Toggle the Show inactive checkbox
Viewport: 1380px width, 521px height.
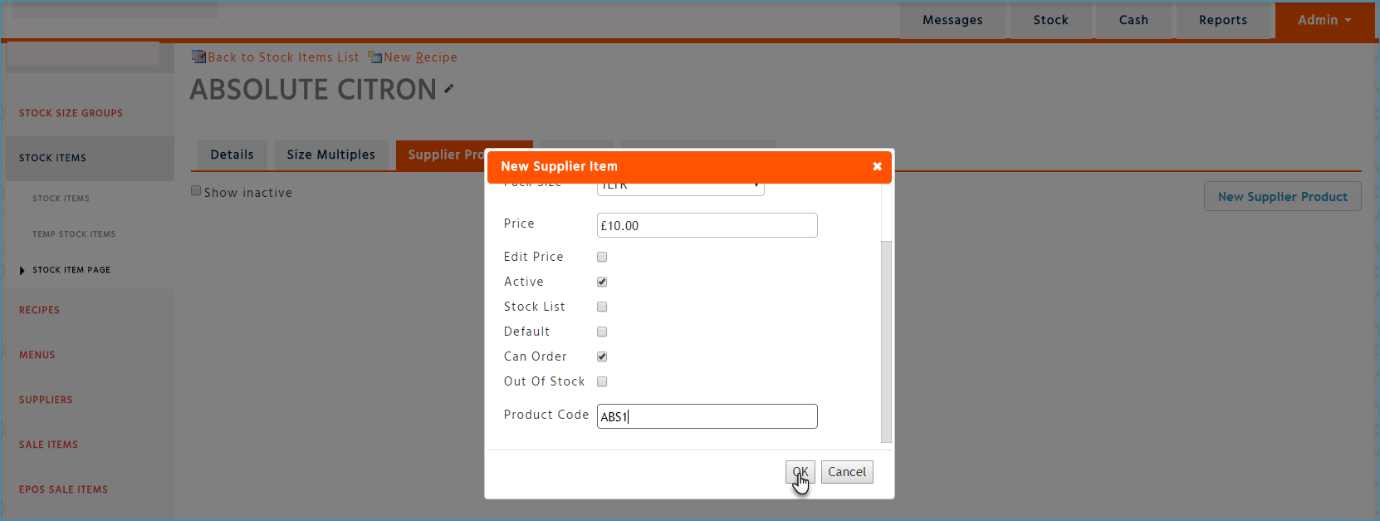pyautogui.click(x=196, y=191)
